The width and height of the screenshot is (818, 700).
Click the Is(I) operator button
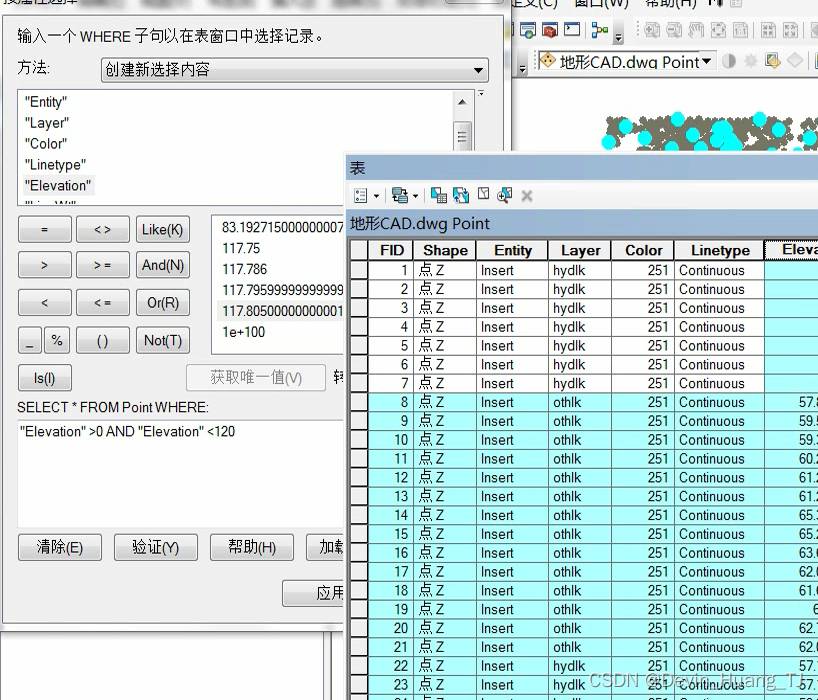(44, 378)
